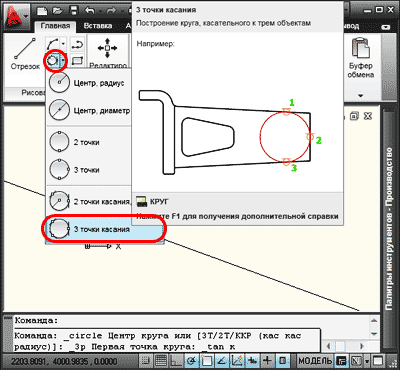Click the ribbon minimize toggle at ribbon tabs end

pos(386,27)
